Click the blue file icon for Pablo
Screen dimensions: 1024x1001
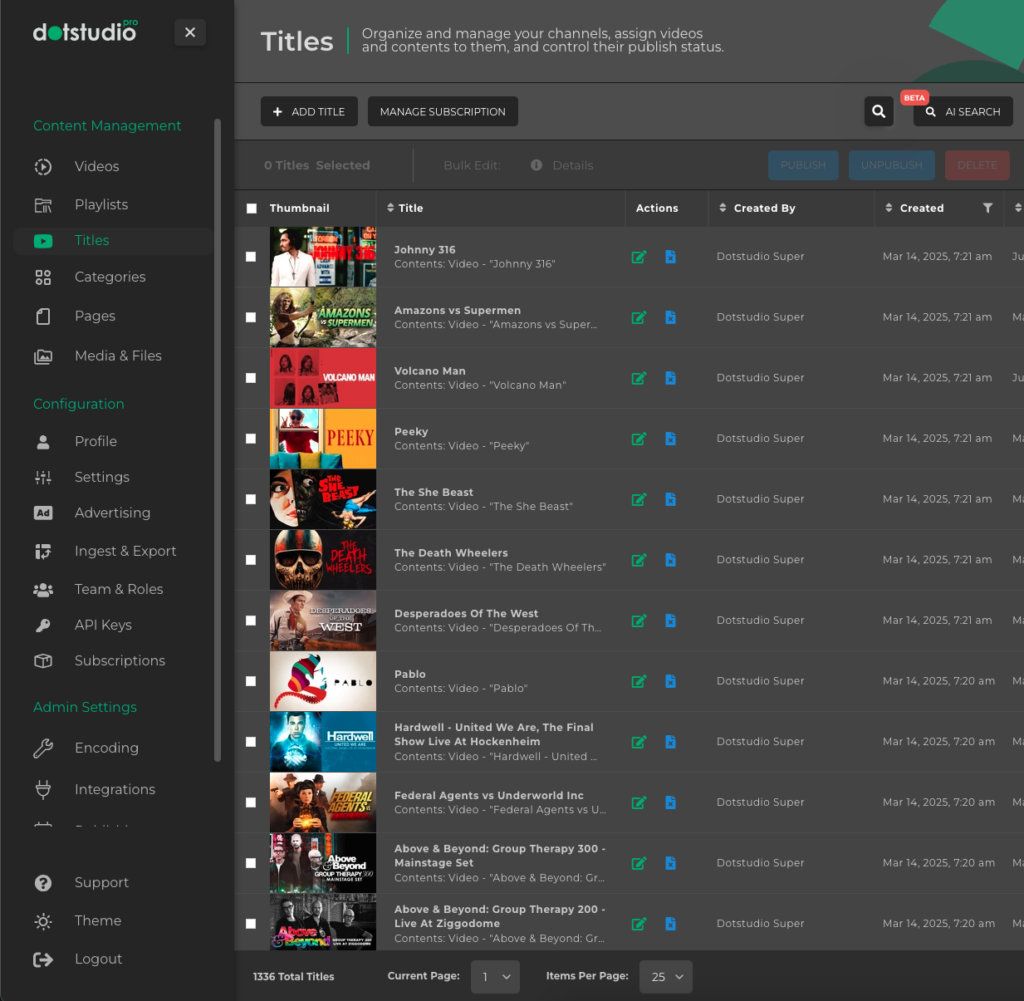pyautogui.click(x=670, y=681)
